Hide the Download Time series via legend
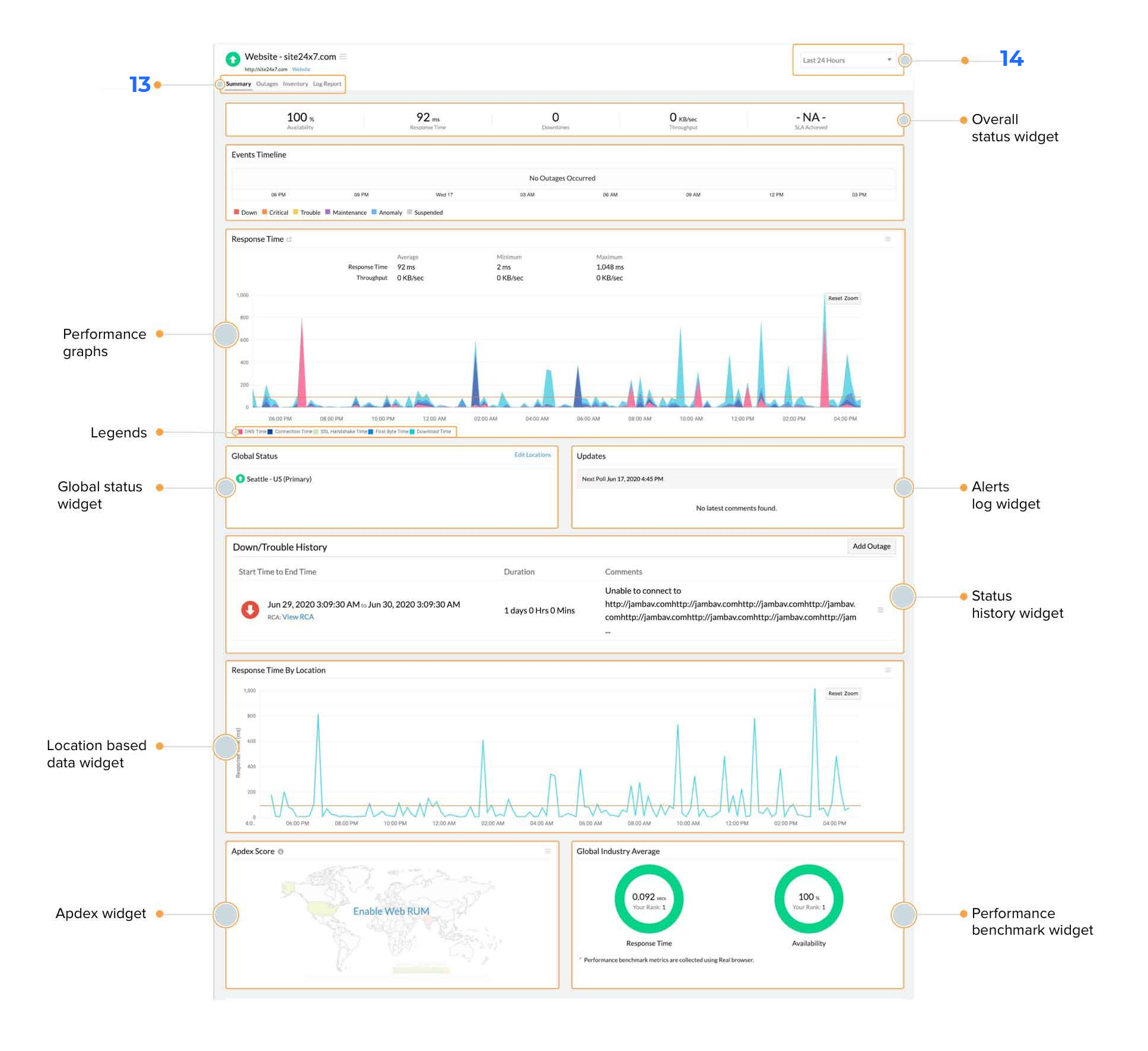Image resolution: width=1148 pixels, height=1051 pixels. (432, 431)
